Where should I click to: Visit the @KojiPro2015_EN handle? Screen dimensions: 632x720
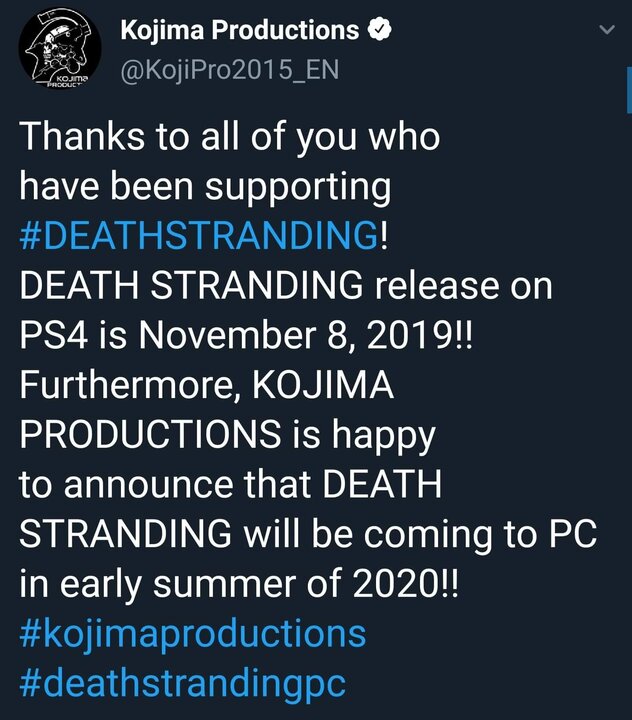point(230,70)
